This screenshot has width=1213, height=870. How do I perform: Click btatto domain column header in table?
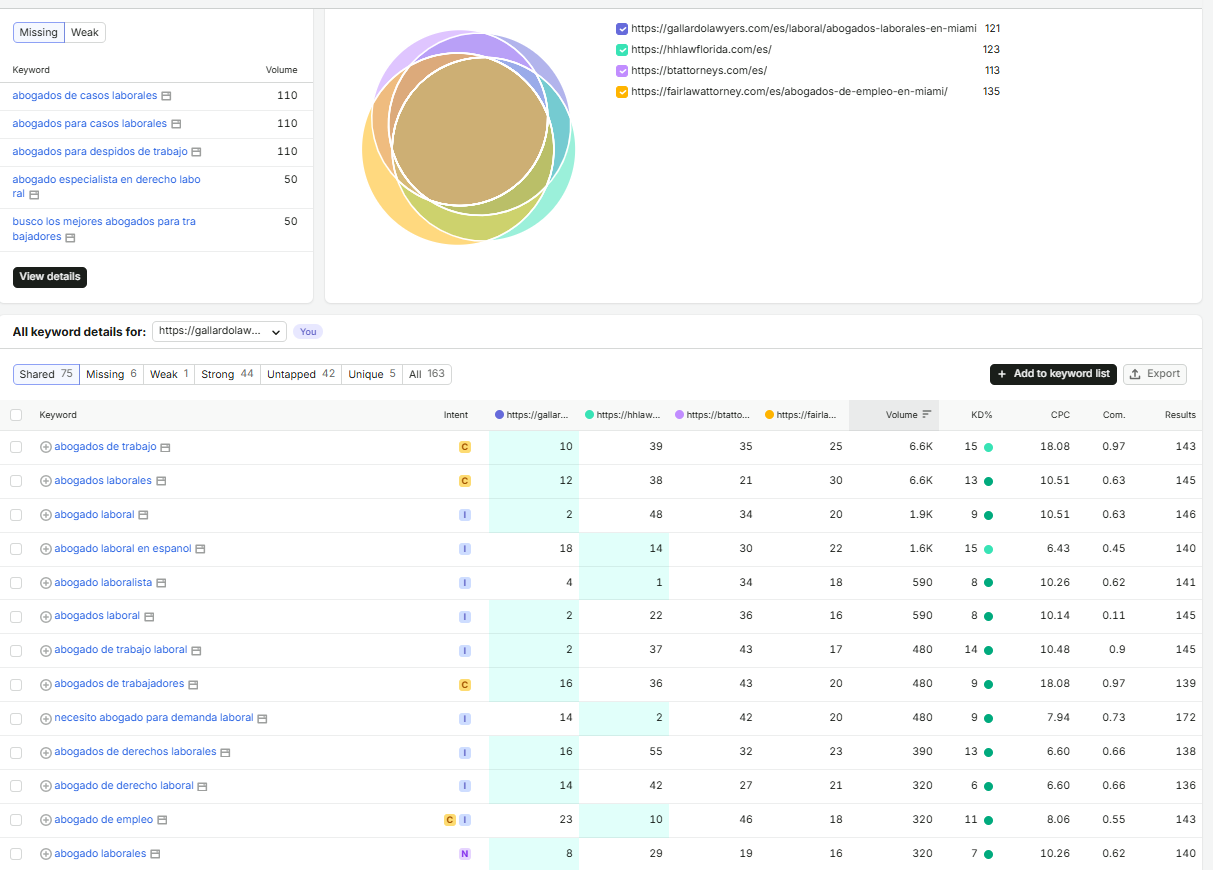click(712, 415)
